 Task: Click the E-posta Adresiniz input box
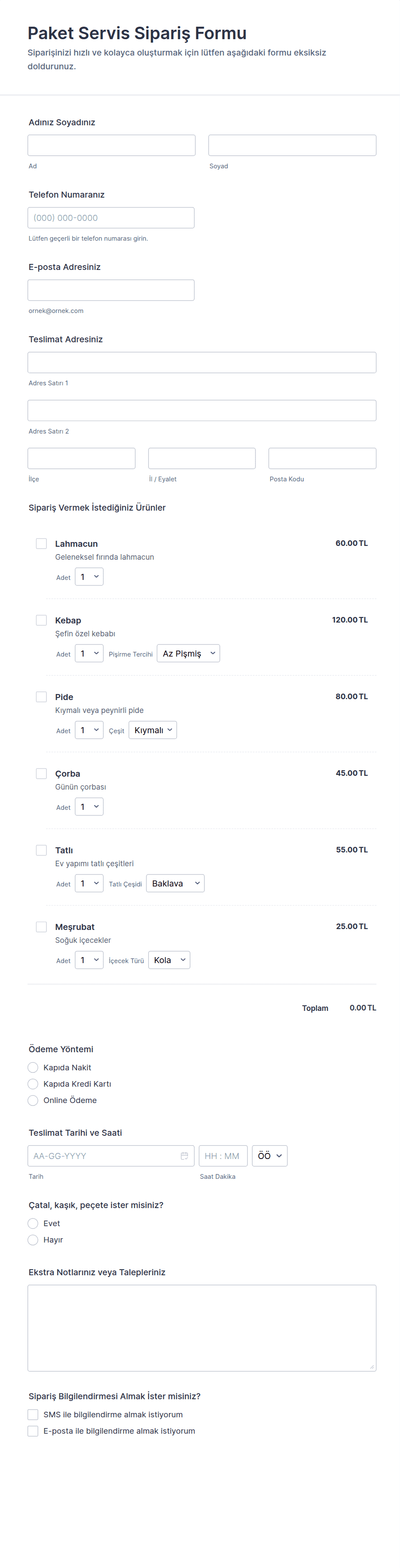(111, 290)
